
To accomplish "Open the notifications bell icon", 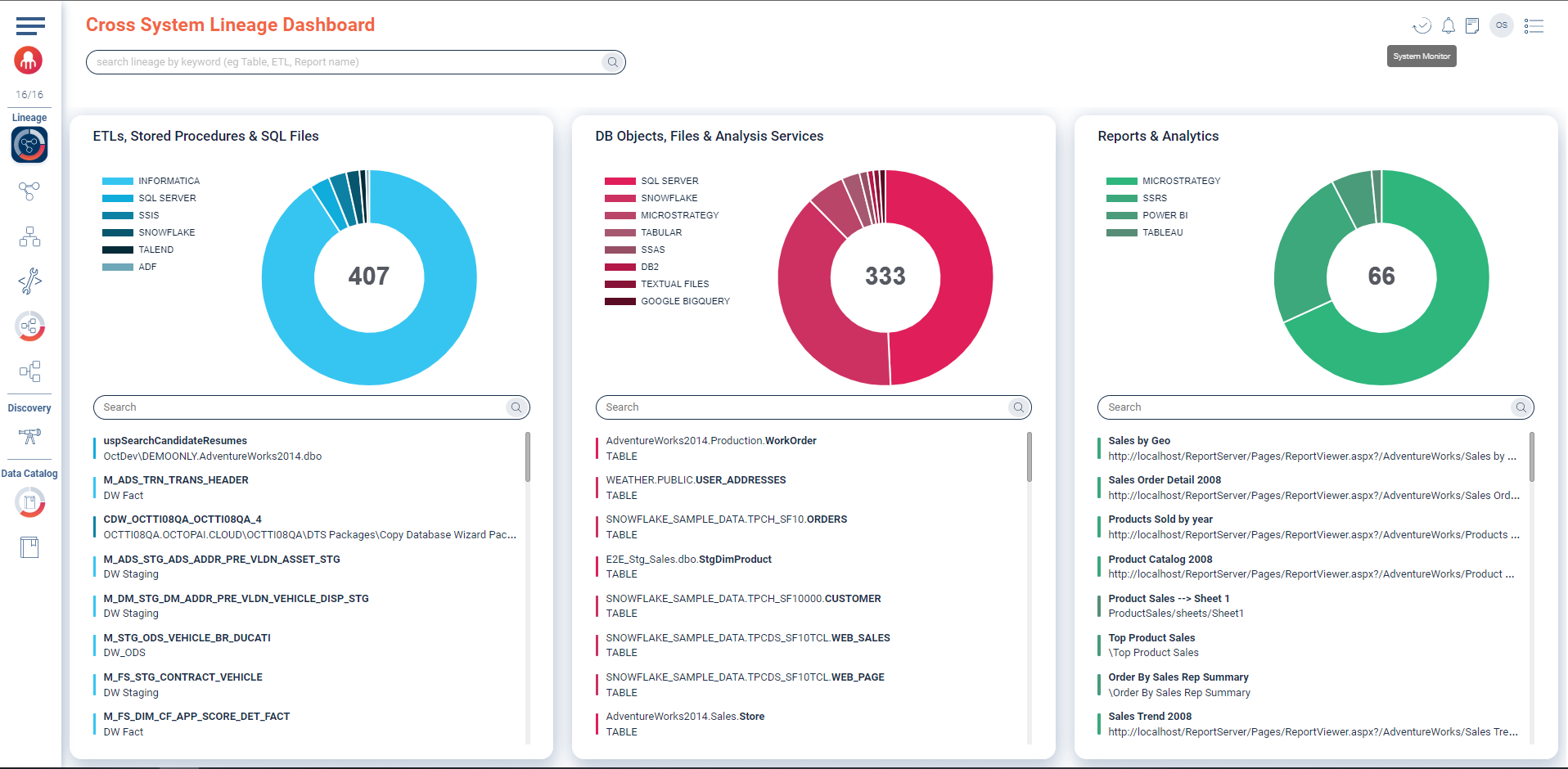I will click(1448, 26).
